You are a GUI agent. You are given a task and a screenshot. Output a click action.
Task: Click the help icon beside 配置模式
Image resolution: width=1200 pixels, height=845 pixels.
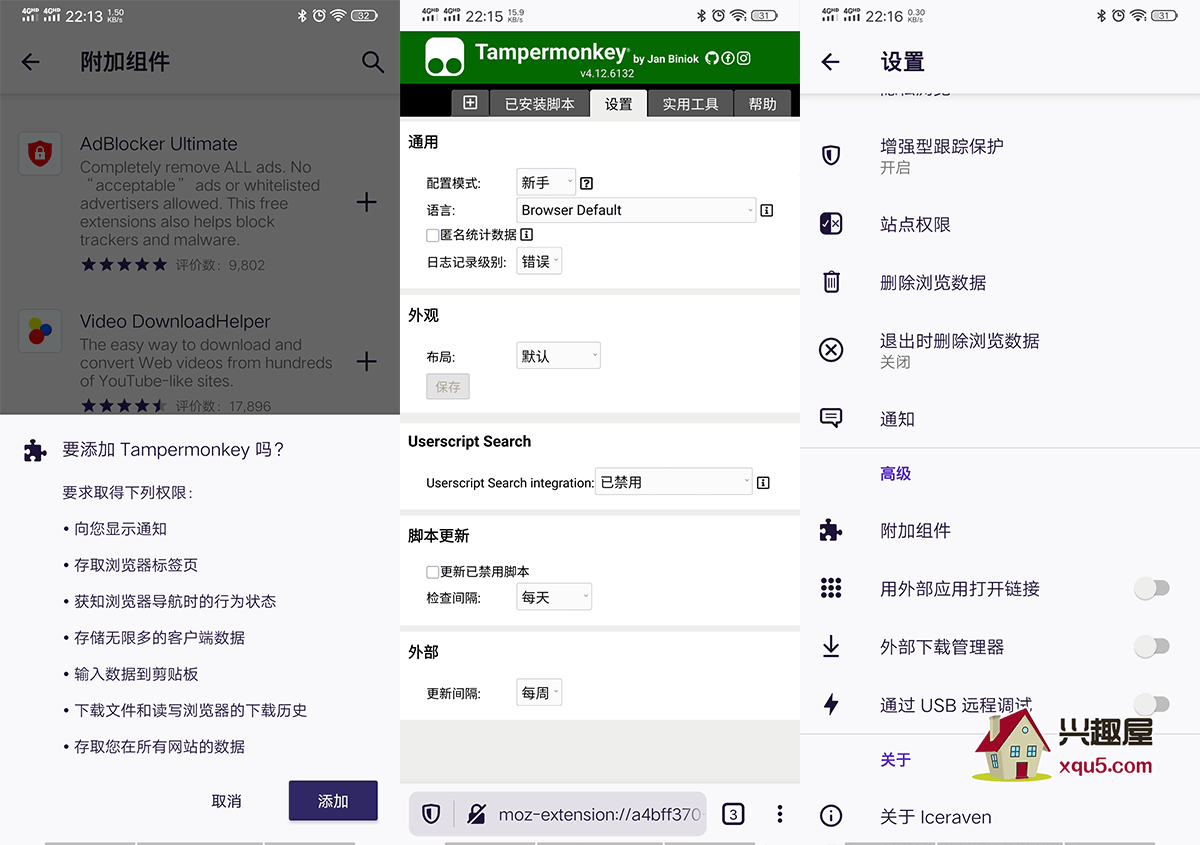[x=587, y=183]
